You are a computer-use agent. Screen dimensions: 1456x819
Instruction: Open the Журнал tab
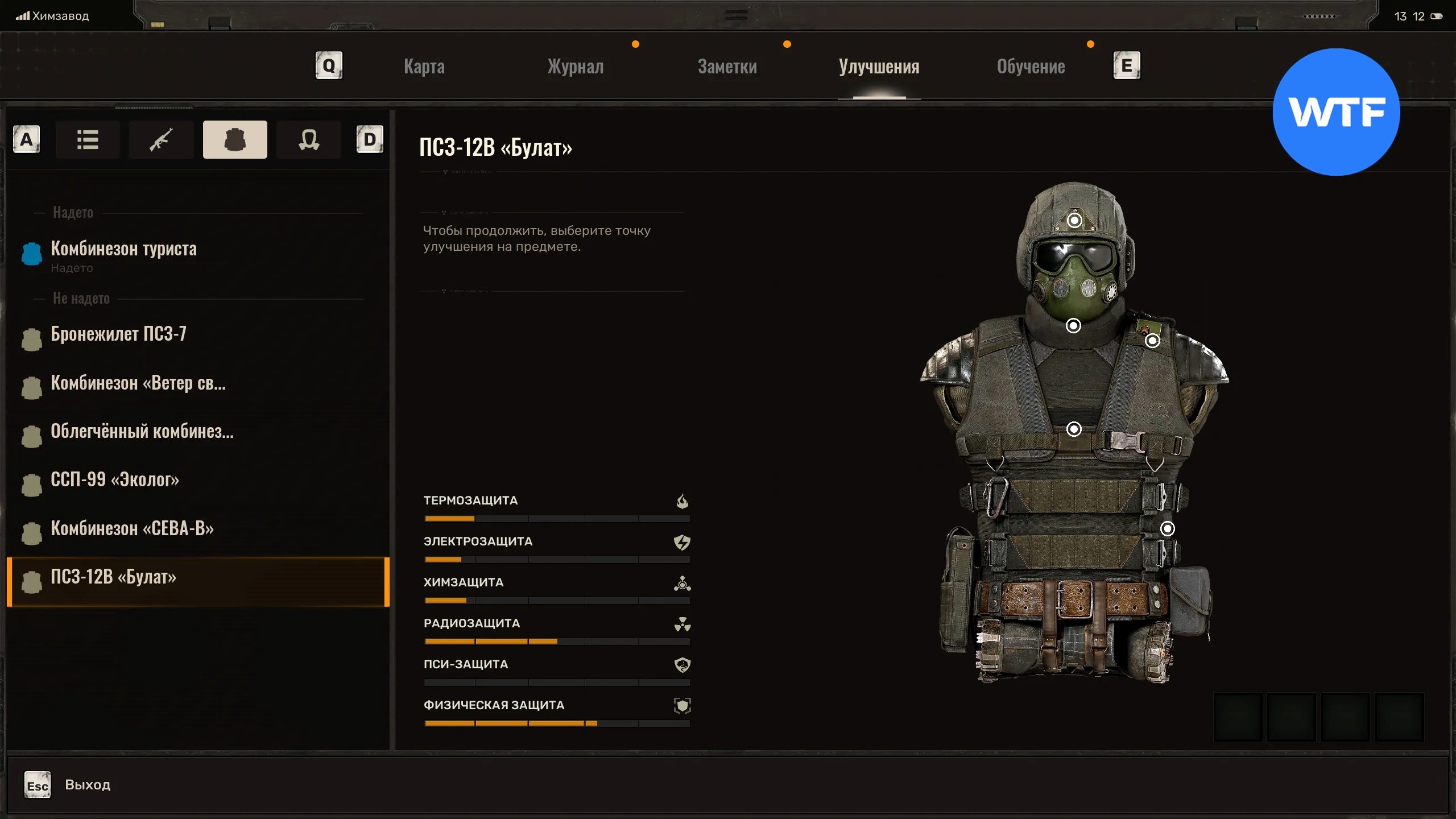(576, 67)
